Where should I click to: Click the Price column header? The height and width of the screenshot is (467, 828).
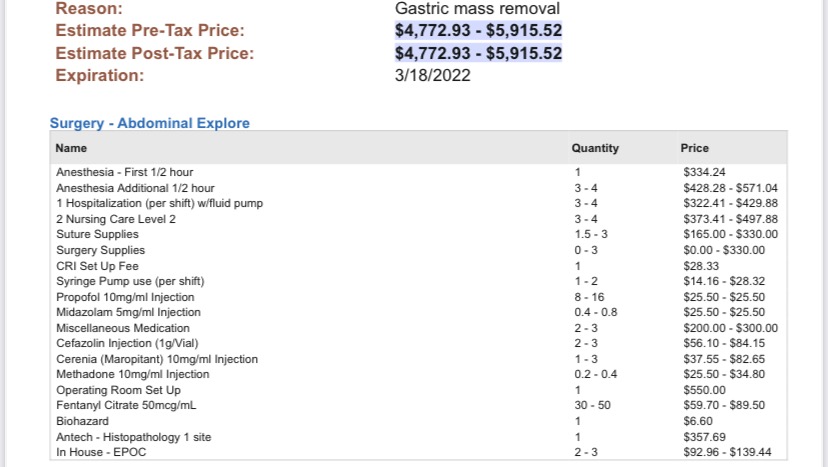tap(695, 148)
